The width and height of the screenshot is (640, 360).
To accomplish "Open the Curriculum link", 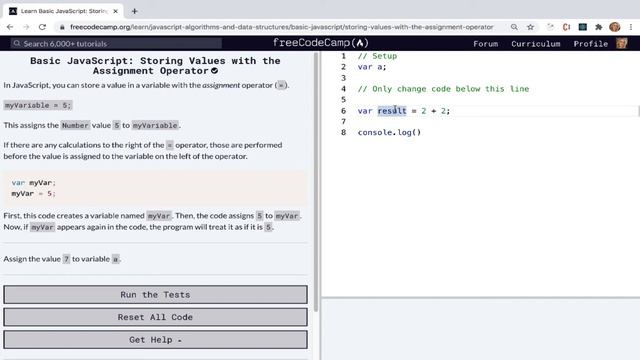I will (536, 44).
